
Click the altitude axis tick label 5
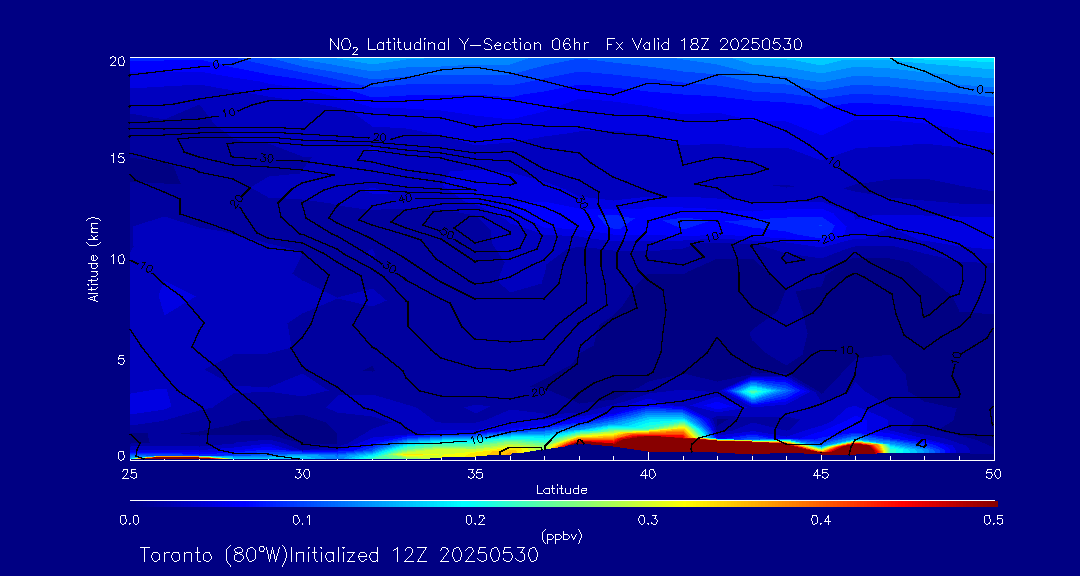[x=121, y=359]
